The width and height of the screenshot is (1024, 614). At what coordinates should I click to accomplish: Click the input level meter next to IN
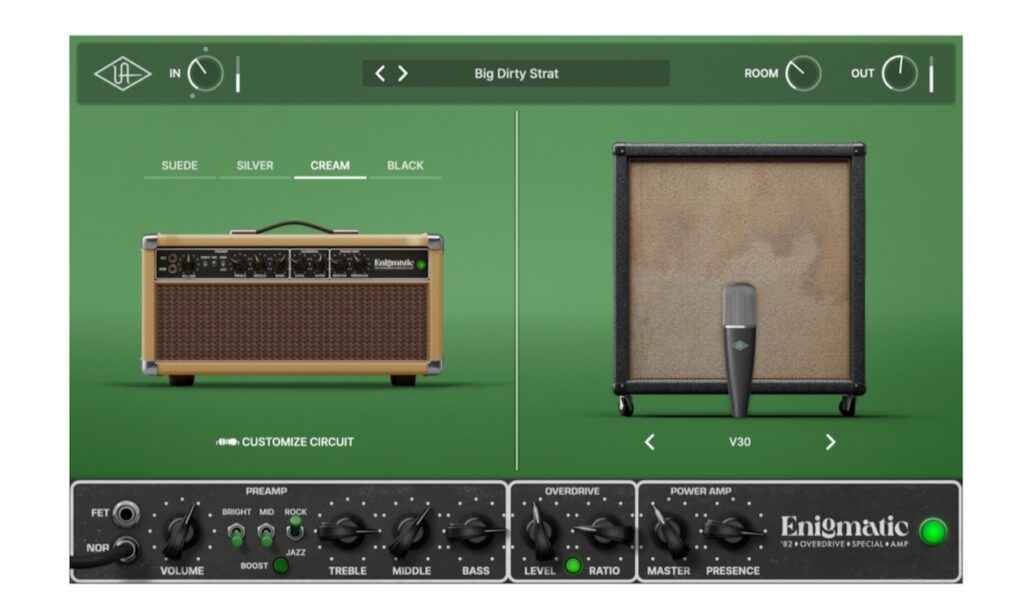tap(238, 74)
